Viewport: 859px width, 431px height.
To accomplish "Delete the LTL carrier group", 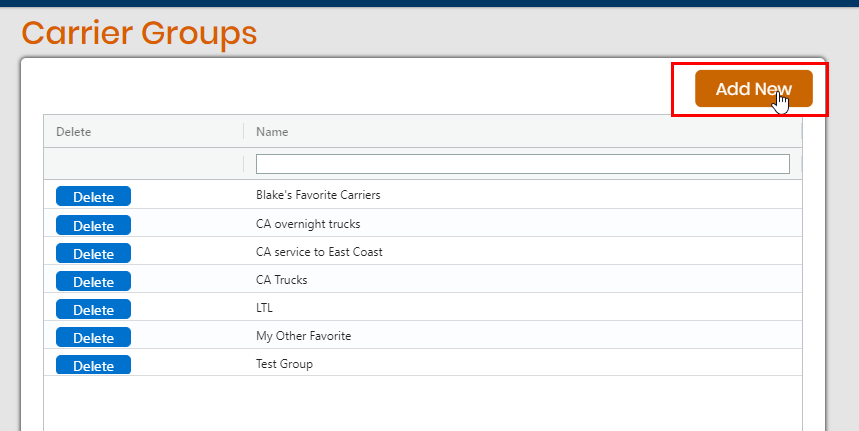I will 93,309.
